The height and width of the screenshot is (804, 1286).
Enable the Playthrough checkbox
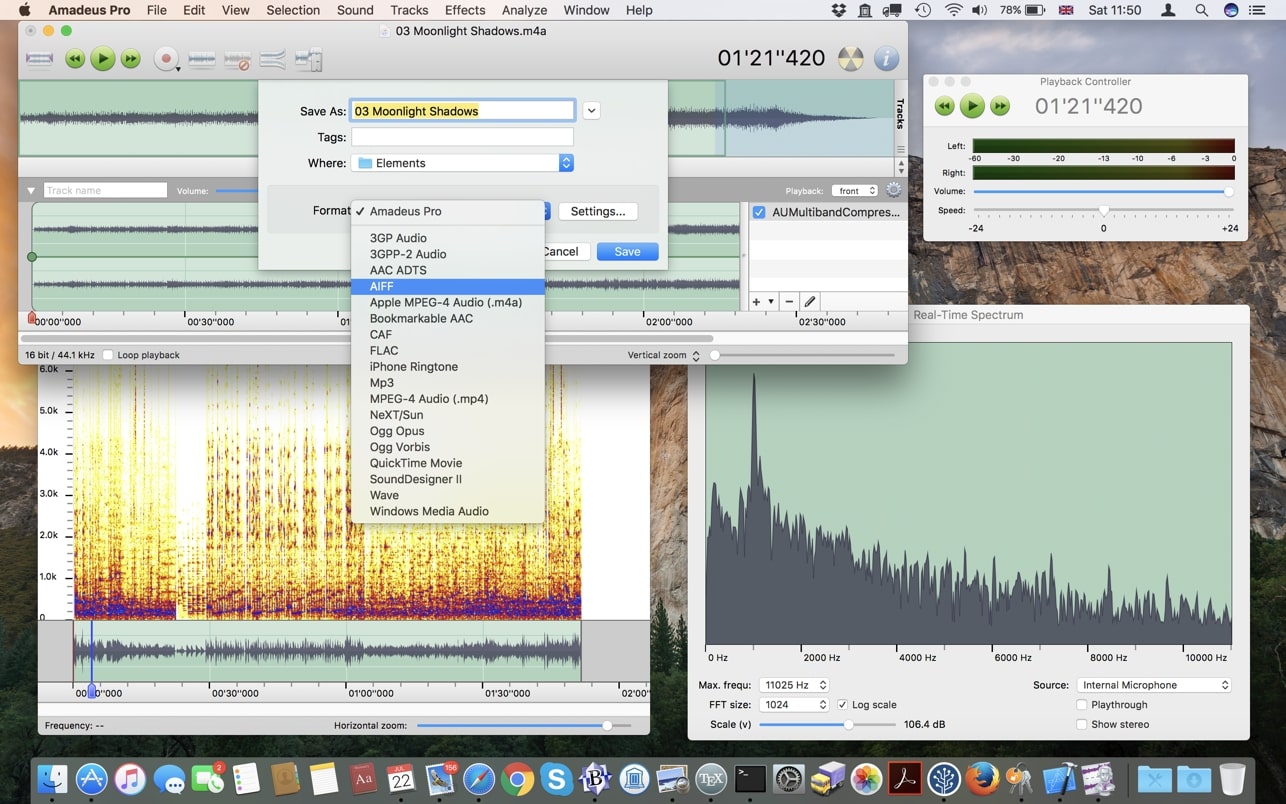tap(1081, 704)
